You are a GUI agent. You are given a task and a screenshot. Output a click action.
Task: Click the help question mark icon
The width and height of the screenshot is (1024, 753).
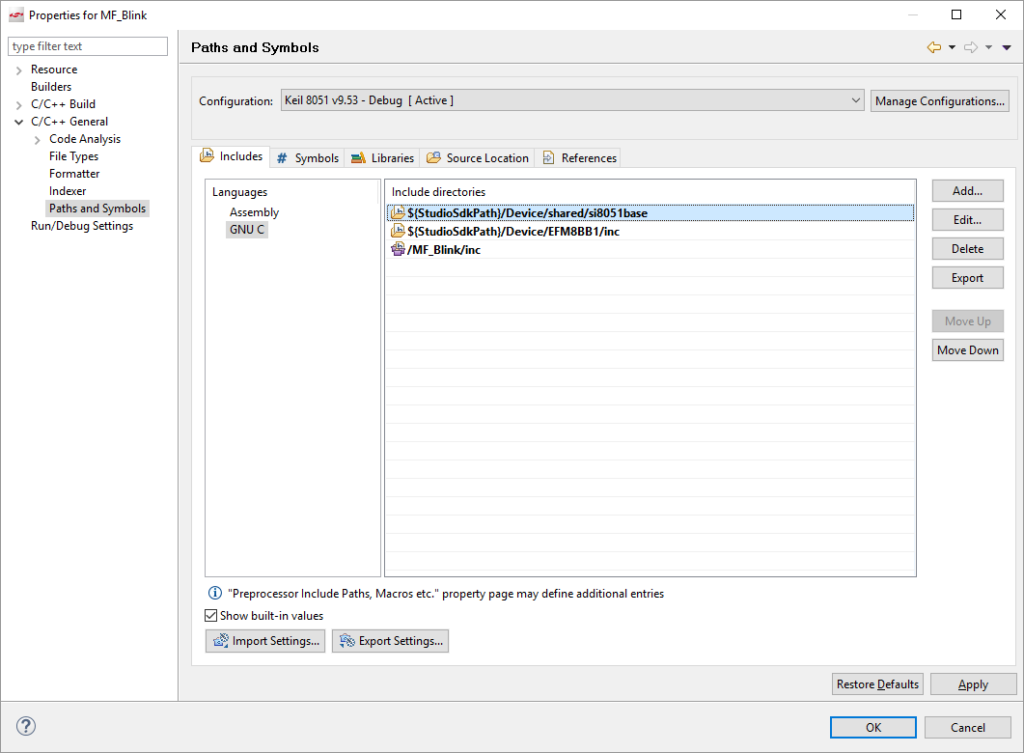(27, 727)
